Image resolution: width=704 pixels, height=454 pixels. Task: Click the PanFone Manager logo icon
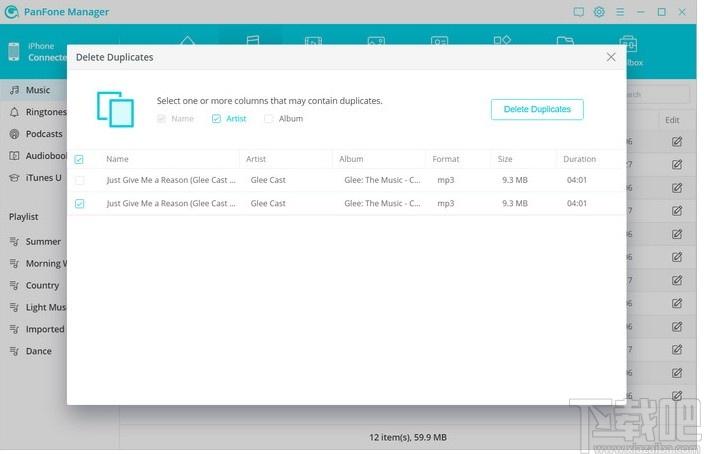coord(11,12)
